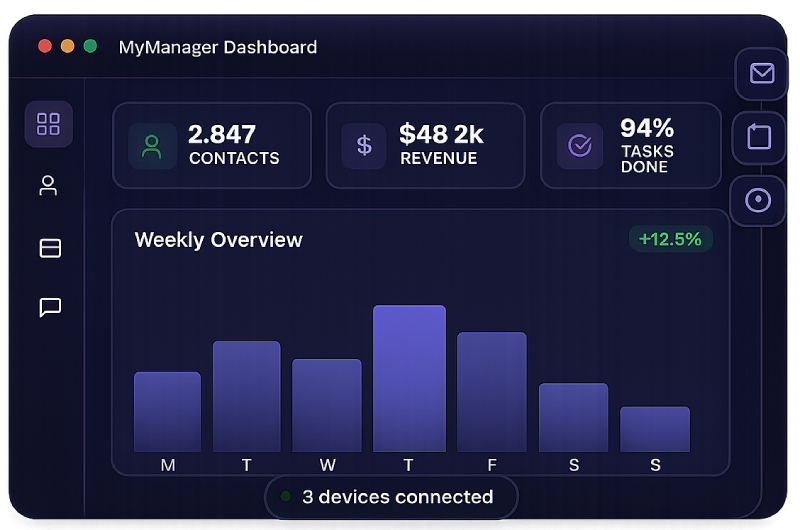Click the green status dot beside devices connected
Screen dimensions: 800x530
tap(286, 496)
